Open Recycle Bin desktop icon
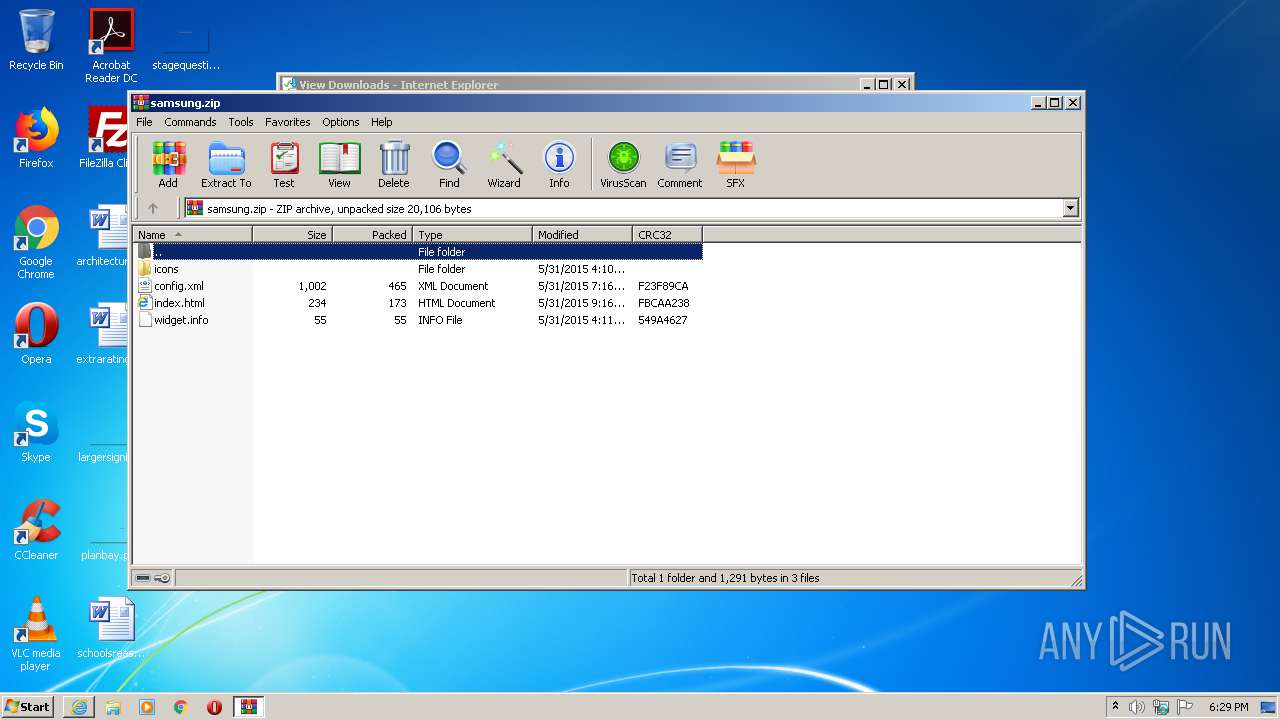 [x=36, y=40]
